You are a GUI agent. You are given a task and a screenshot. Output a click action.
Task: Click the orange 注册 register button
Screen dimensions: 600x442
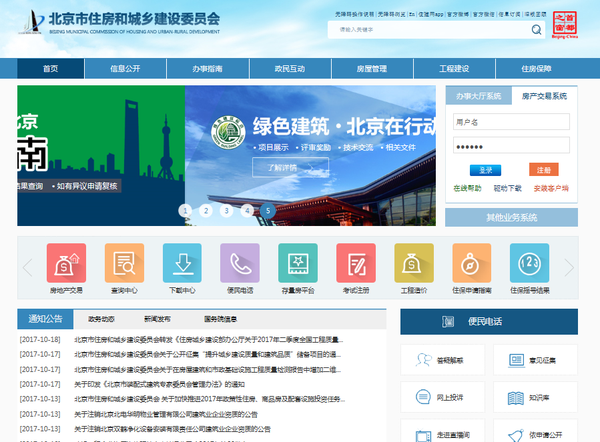(x=544, y=170)
